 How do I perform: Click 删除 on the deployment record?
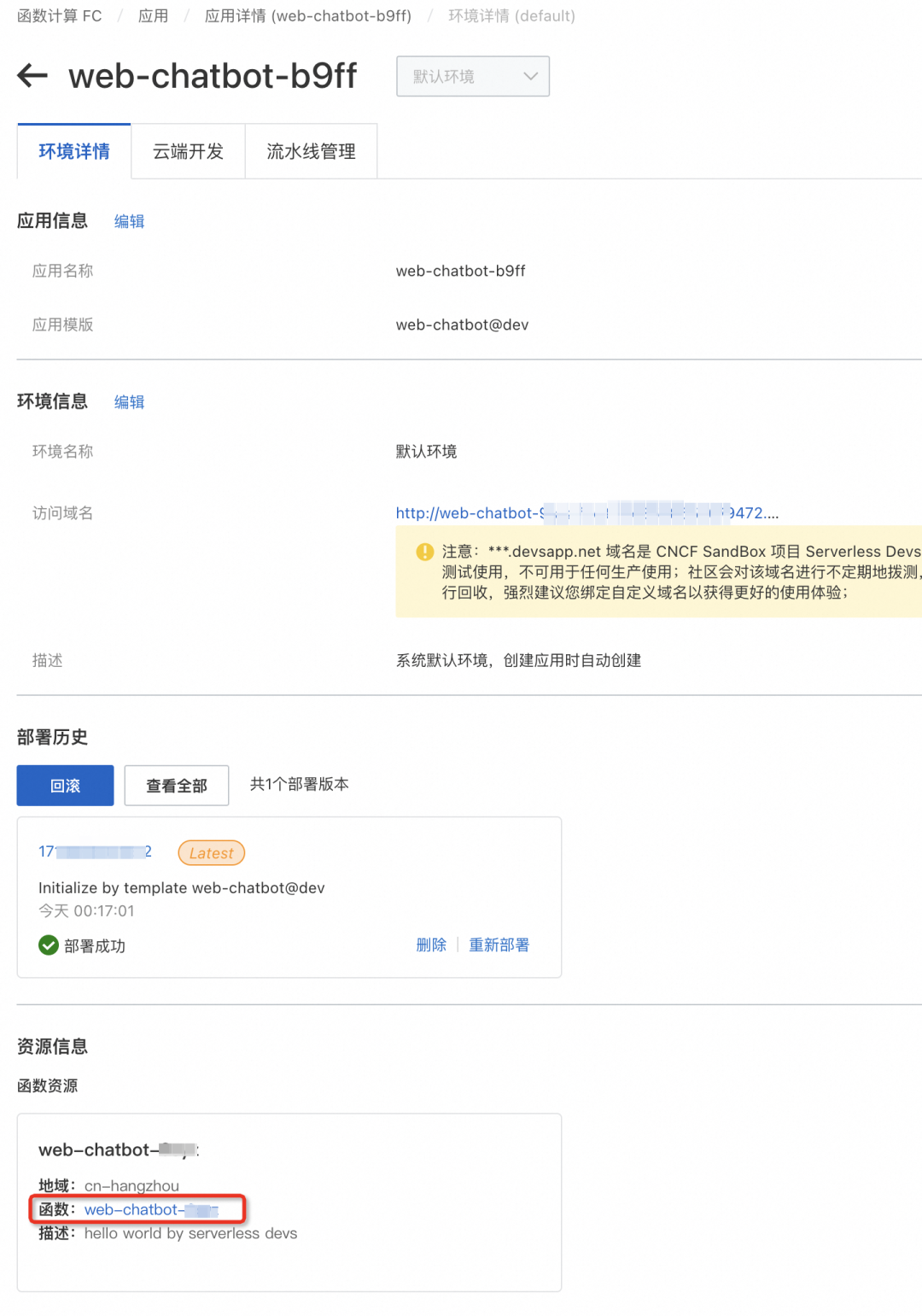coord(431,945)
